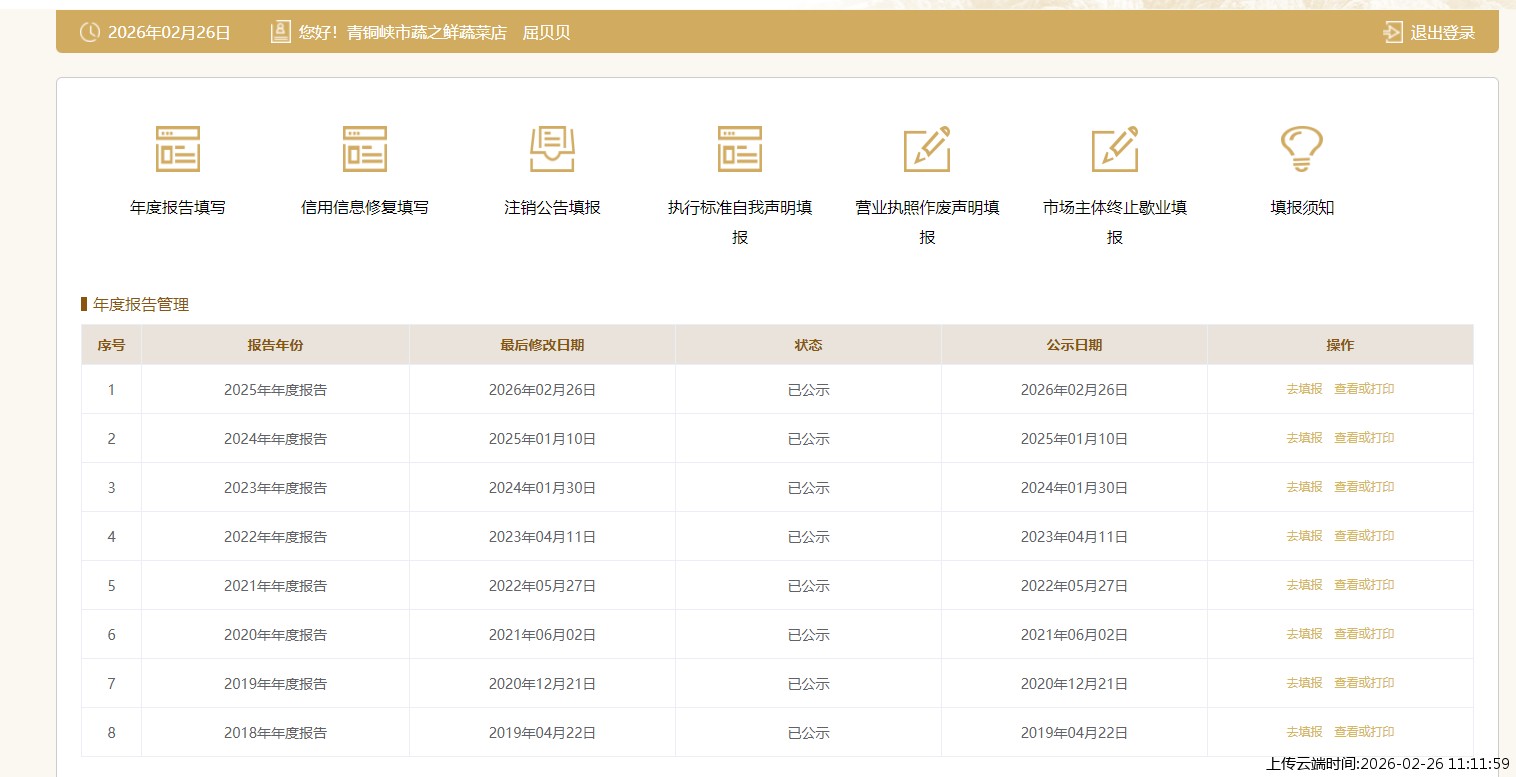Click the 填报须知 lightbulb icon

(1302, 149)
